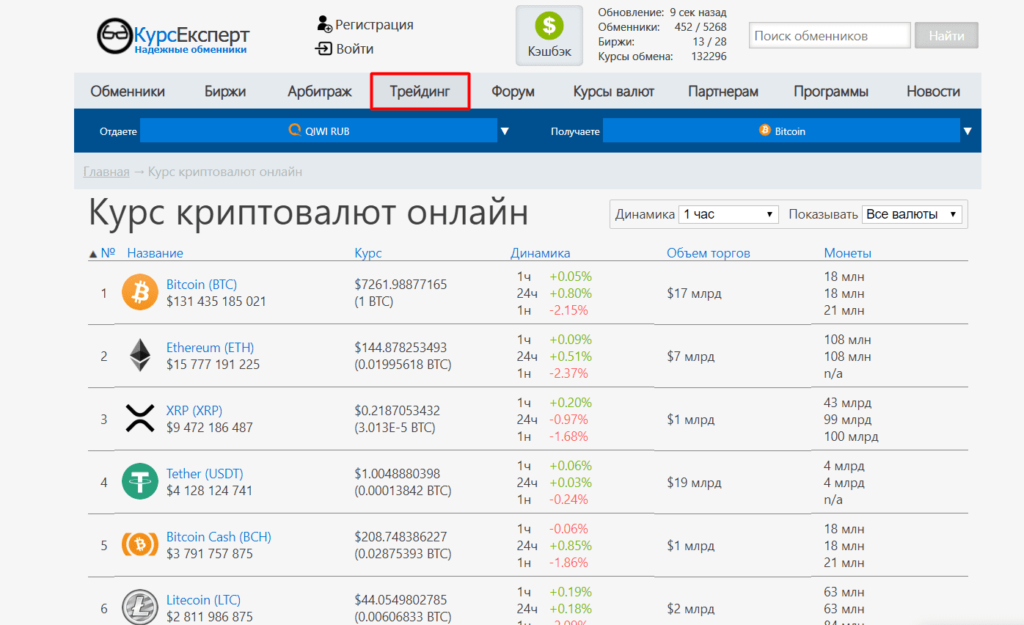Click the Найти search button
The height and width of the screenshot is (625, 1024).
[946, 35]
